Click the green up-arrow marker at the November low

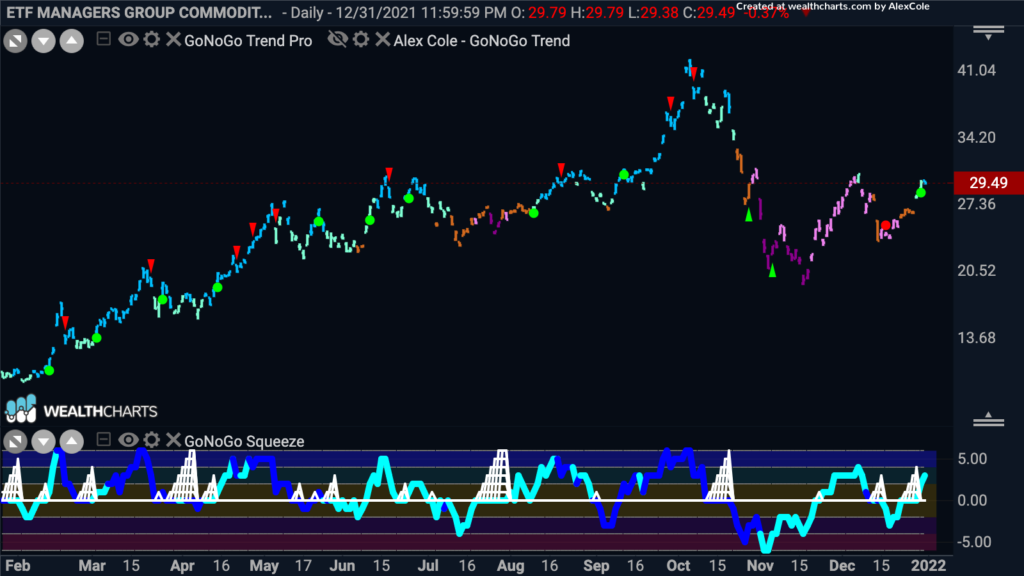click(x=772, y=270)
